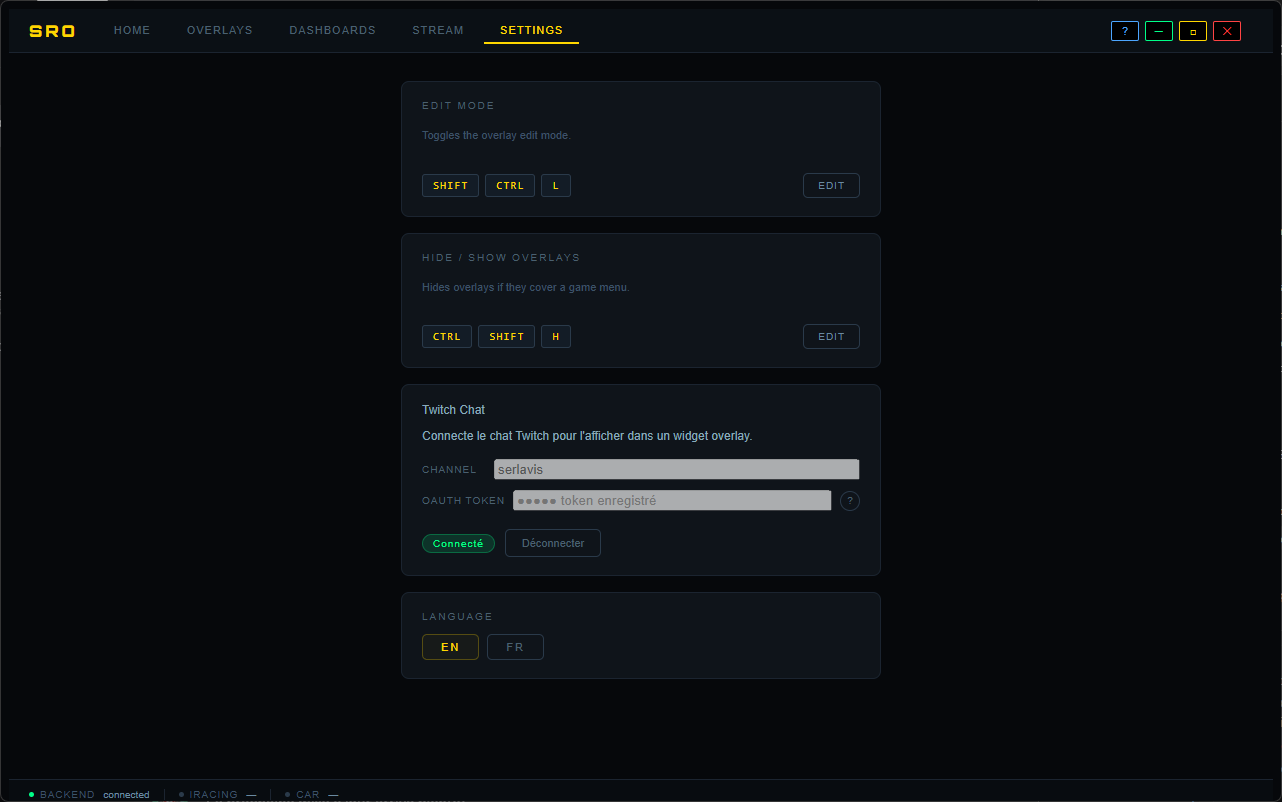Click the EDIT MODE section title
Viewport: 1282px width, 802px height.
click(x=458, y=106)
